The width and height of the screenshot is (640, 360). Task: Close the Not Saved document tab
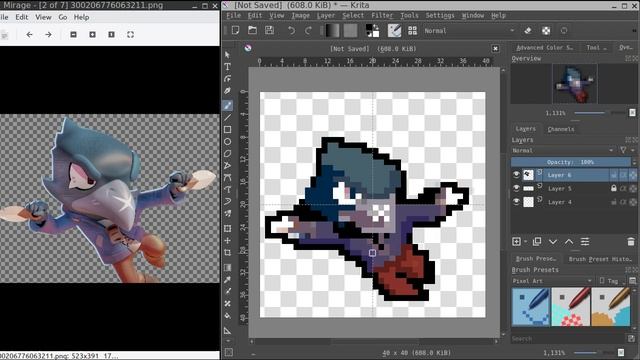point(495,49)
